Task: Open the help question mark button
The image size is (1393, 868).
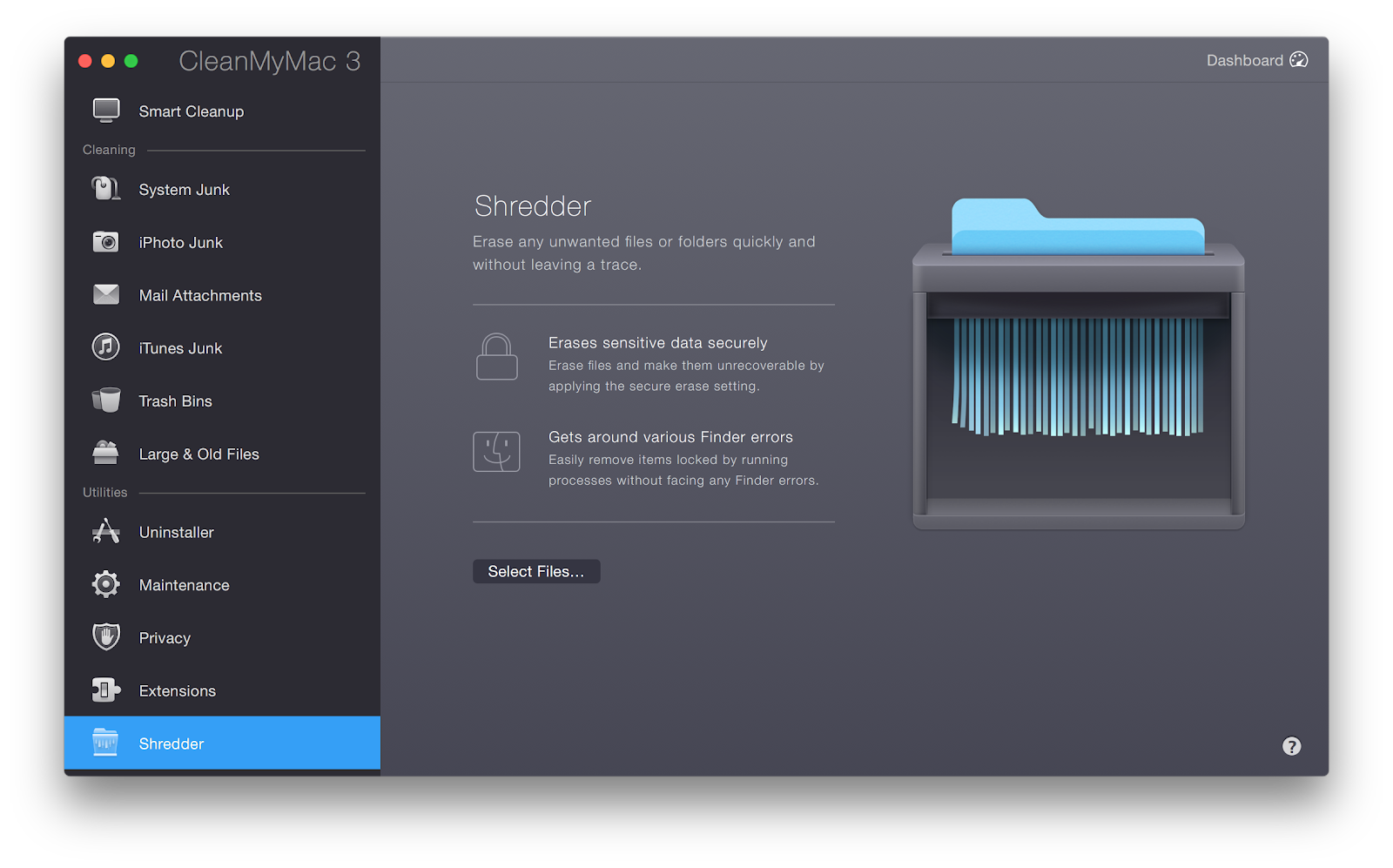Action: click(x=1291, y=746)
